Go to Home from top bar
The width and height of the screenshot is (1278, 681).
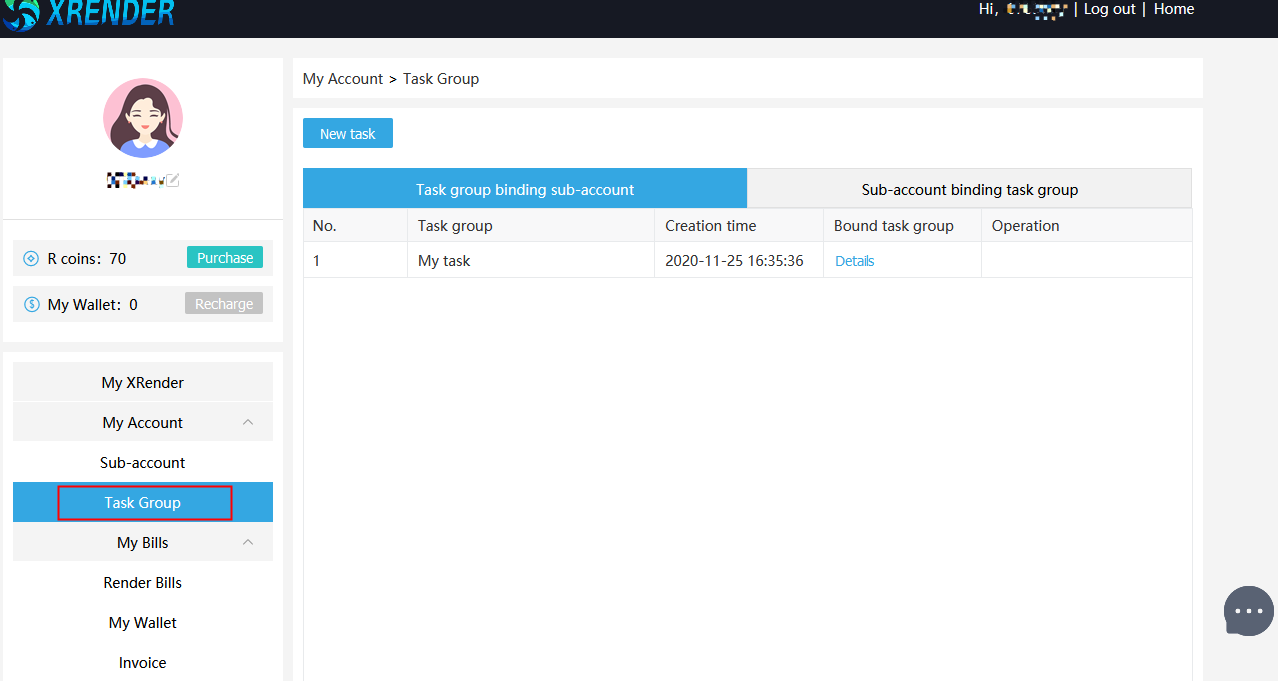click(1173, 9)
